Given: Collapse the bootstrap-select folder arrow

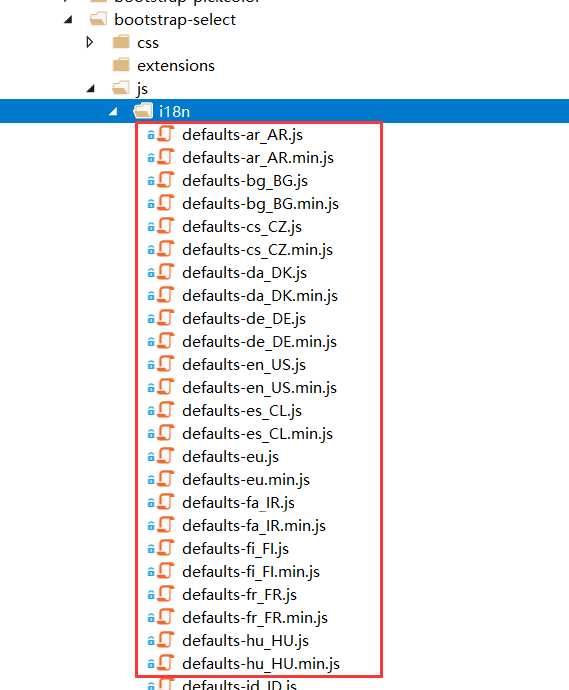Looking at the screenshot, I should [x=68, y=20].
